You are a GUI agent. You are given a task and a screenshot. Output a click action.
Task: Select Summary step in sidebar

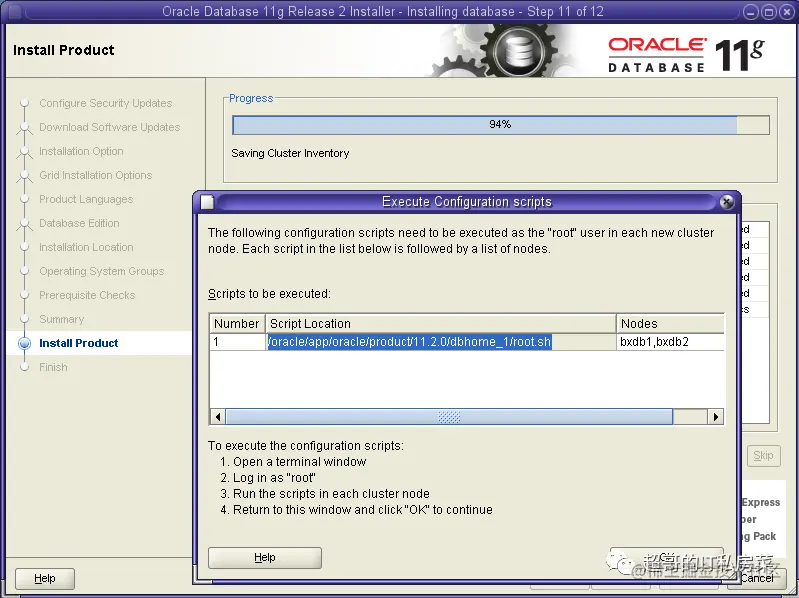click(61, 319)
